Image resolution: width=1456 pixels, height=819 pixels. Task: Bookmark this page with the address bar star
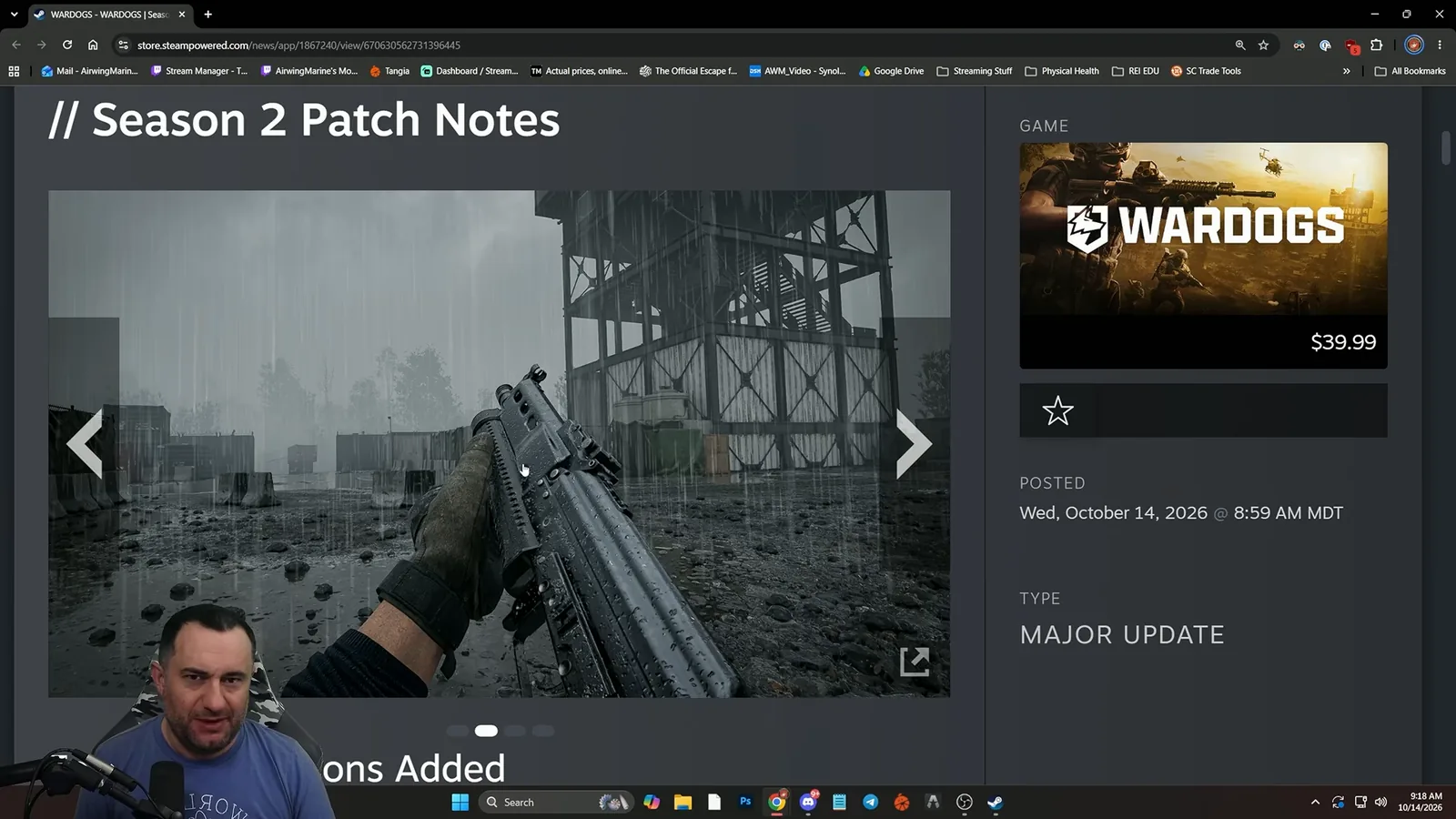pyautogui.click(x=1263, y=45)
